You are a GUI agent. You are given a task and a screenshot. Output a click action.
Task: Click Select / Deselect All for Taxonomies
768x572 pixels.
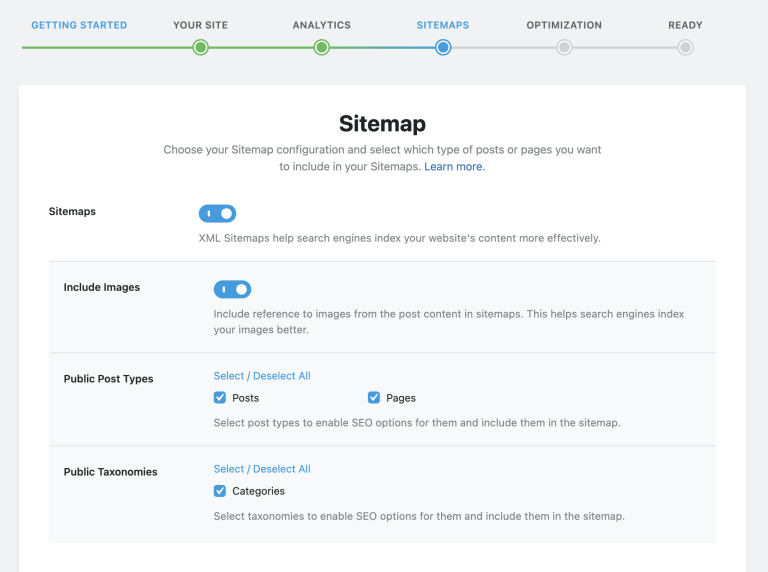[x=262, y=469]
